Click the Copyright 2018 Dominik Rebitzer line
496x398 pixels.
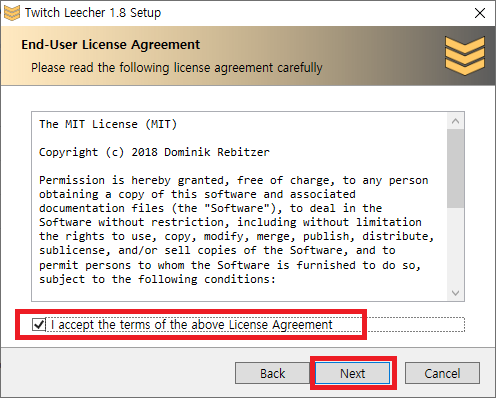coord(154,152)
